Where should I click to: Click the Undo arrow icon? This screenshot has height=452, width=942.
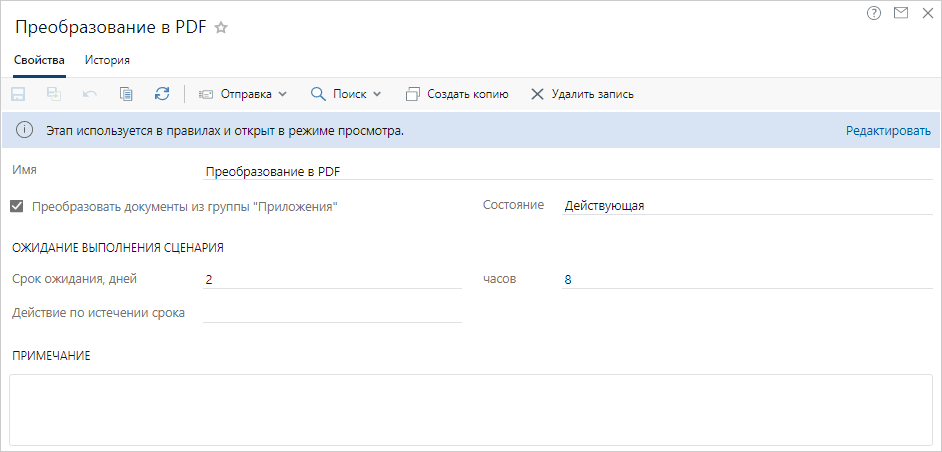coord(90,94)
